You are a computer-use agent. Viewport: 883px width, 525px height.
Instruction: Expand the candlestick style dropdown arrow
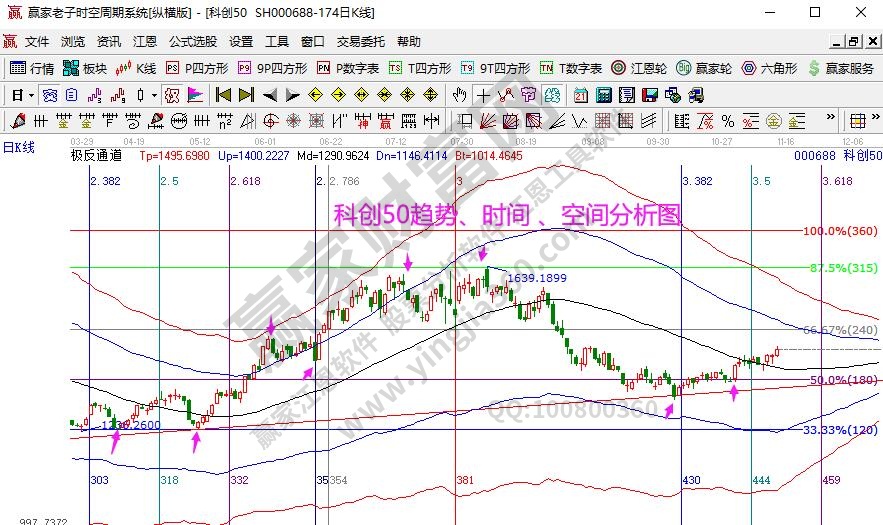[153, 95]
